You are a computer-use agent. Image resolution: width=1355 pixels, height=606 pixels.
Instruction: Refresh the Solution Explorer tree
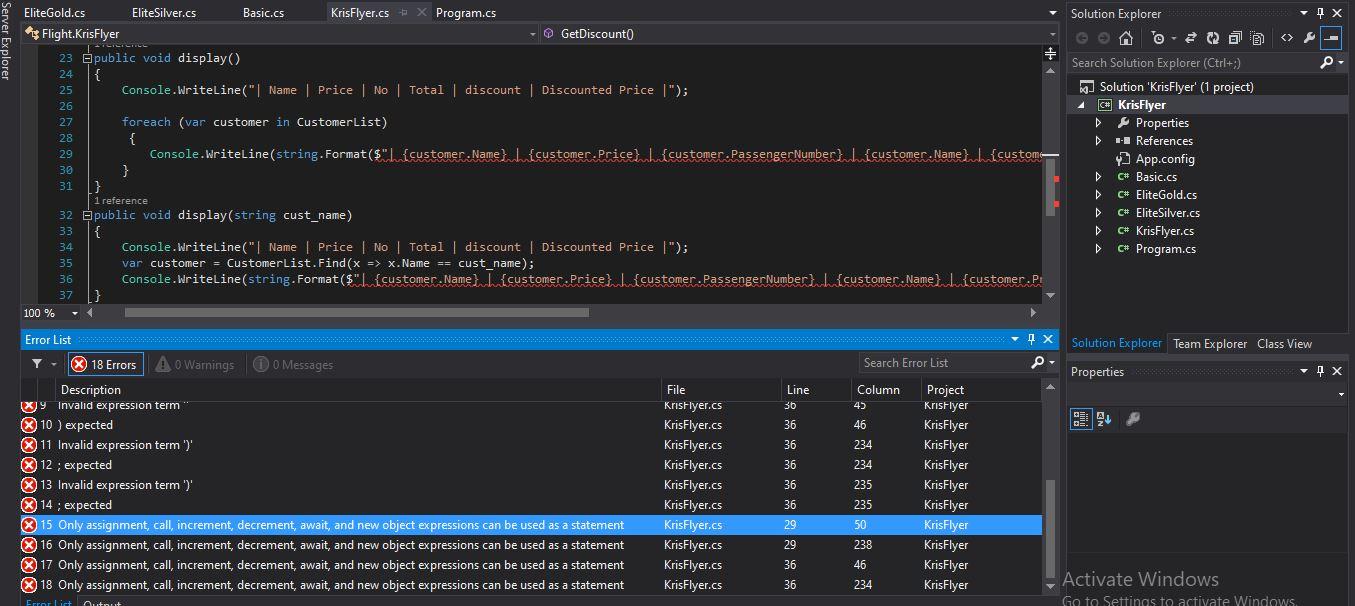1213,38
